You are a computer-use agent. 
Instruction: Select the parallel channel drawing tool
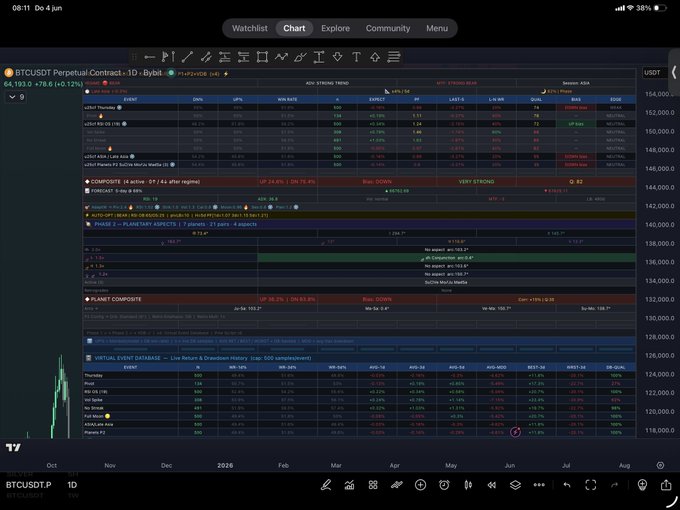click(206, 57)
